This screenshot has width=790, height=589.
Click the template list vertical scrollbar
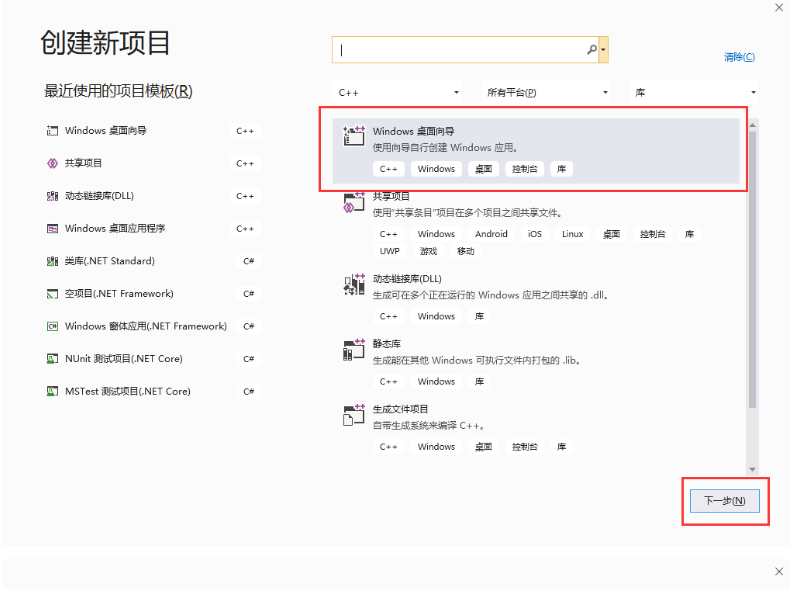click(752, 270)
